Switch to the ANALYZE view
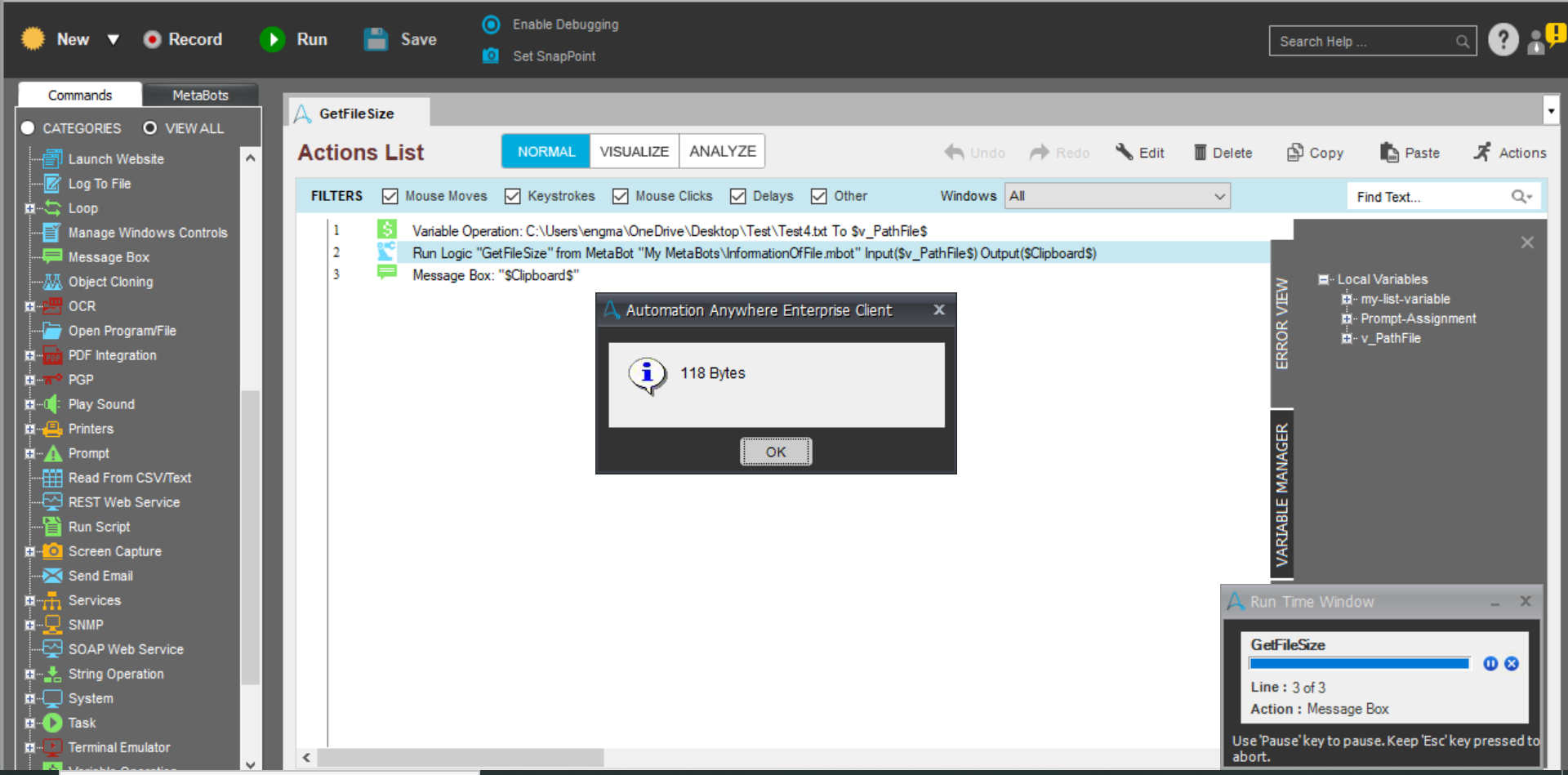 tap(723, 151)
